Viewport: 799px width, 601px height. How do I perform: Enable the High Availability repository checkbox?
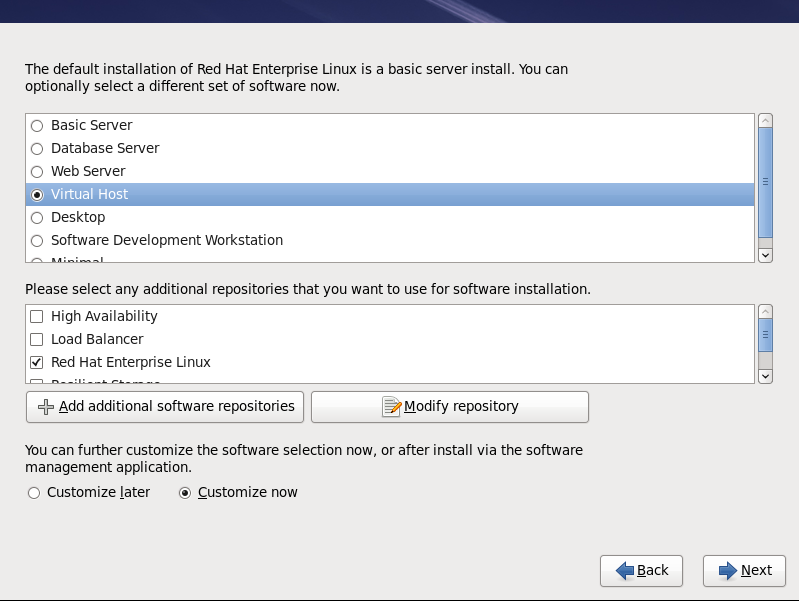click(x=37, y=317)
